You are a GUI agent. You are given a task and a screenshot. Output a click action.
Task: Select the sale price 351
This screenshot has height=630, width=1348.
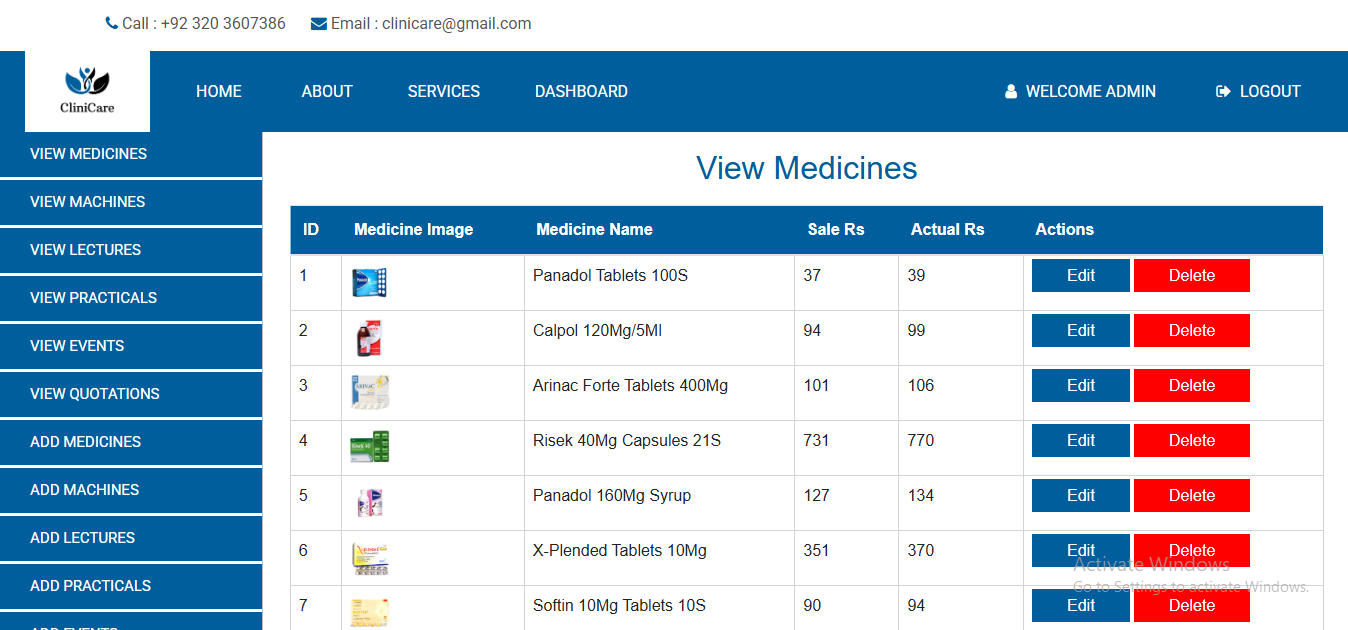pyautogui.click(x=816, y=550)
